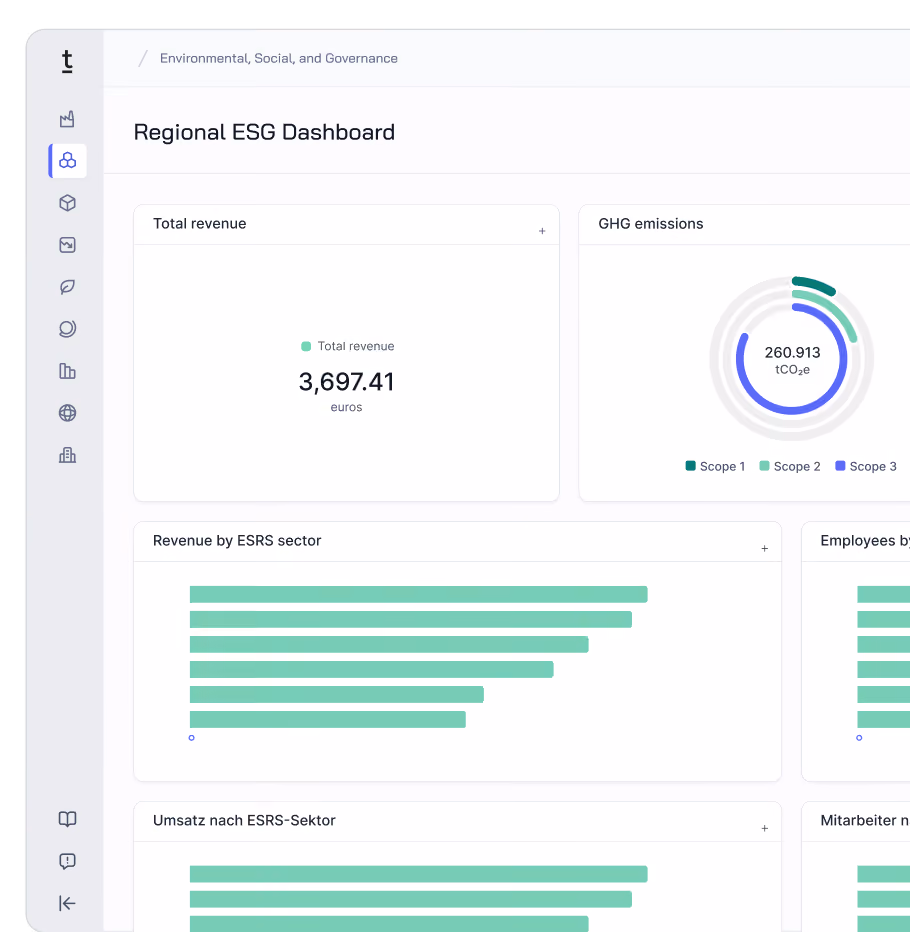Click the circular ring sidebar icon
The image size is (910, 932).
coord(67,329)
